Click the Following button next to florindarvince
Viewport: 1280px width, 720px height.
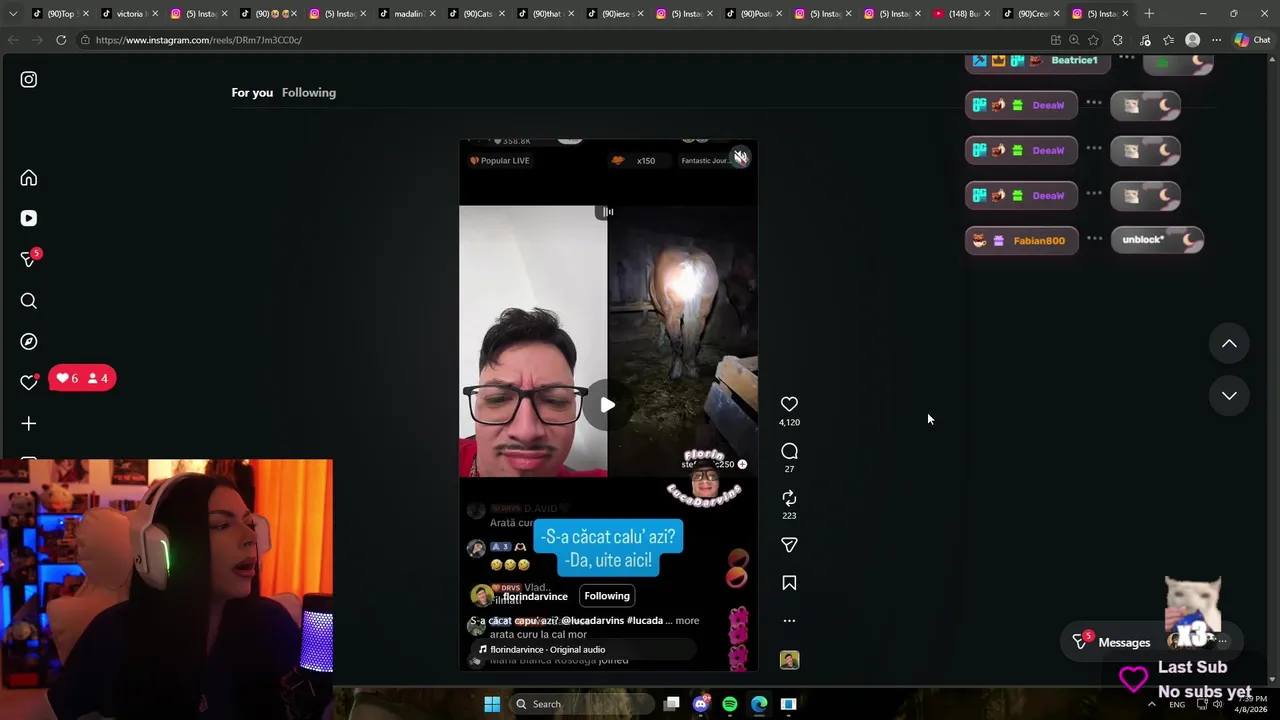coord(607,596)
